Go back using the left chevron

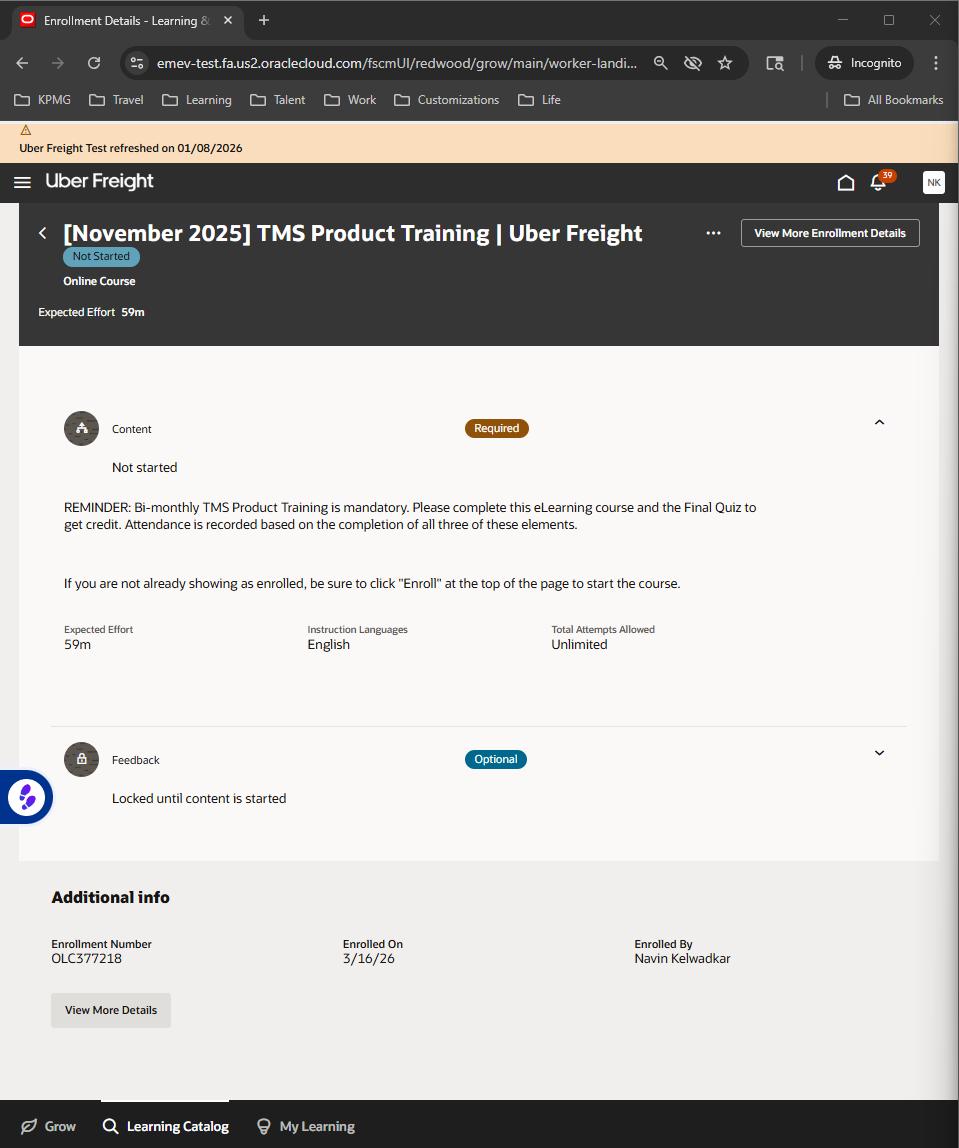42,233
